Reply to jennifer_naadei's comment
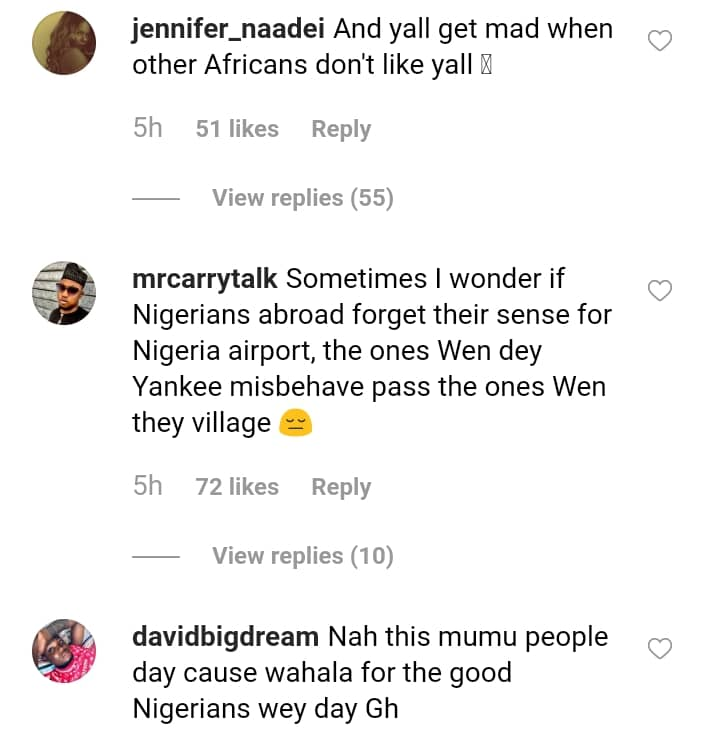Screen dimensions: 720x739 (x=341, y=129)
